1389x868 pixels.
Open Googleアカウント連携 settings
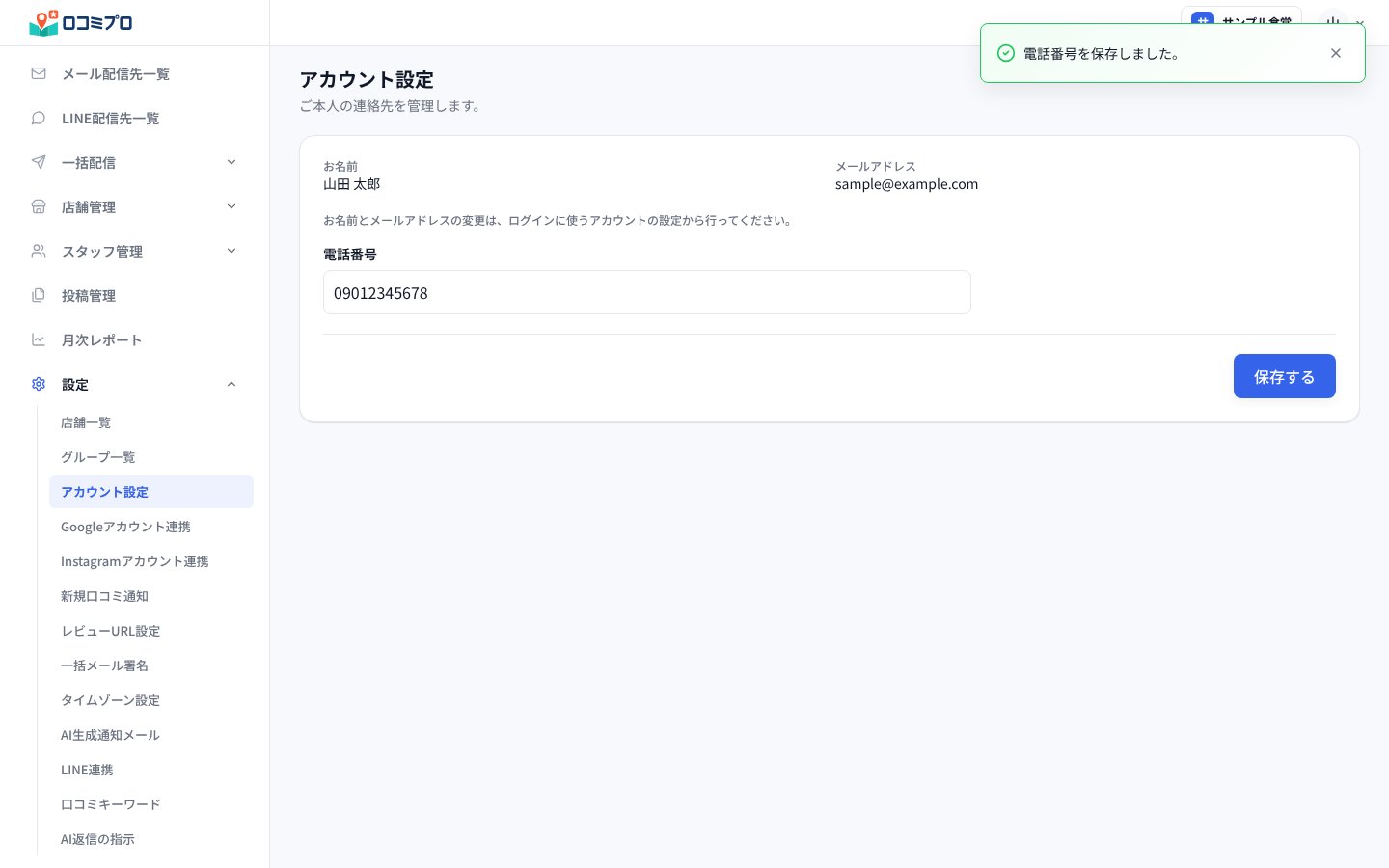tap(151, 527)
